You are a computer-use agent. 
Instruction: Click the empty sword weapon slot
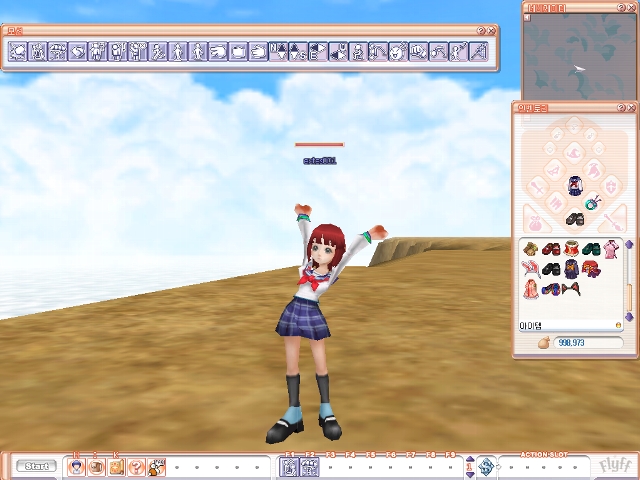[538, 187]
